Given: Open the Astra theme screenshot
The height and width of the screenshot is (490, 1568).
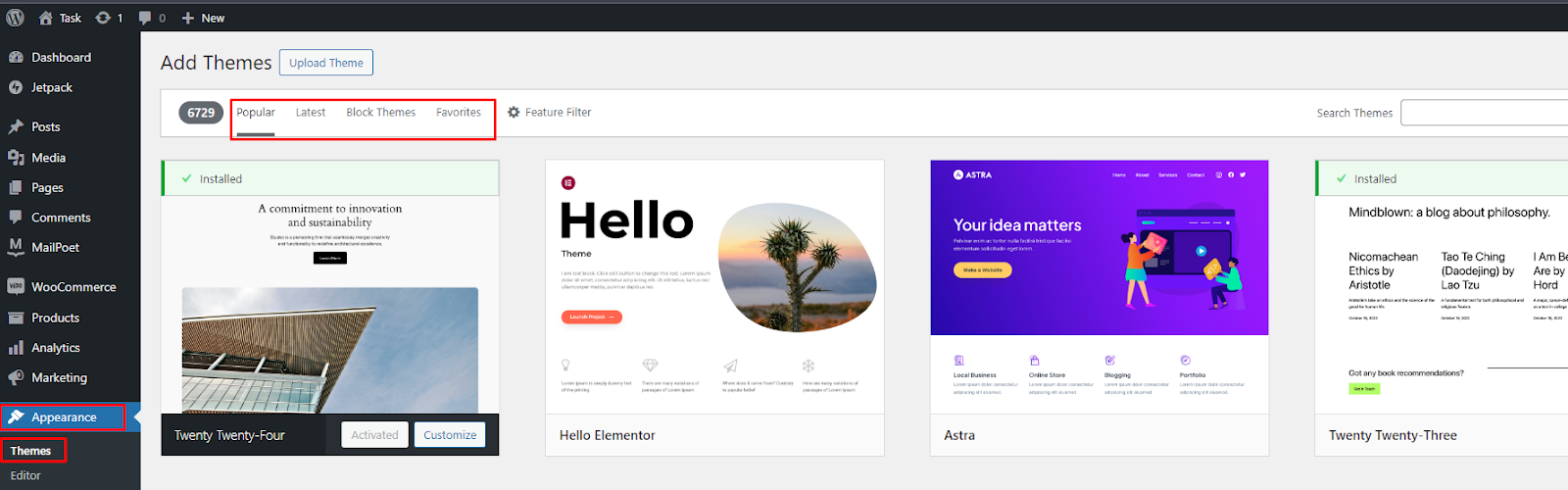Looking at the screenshot, I should coord(1100,287).
